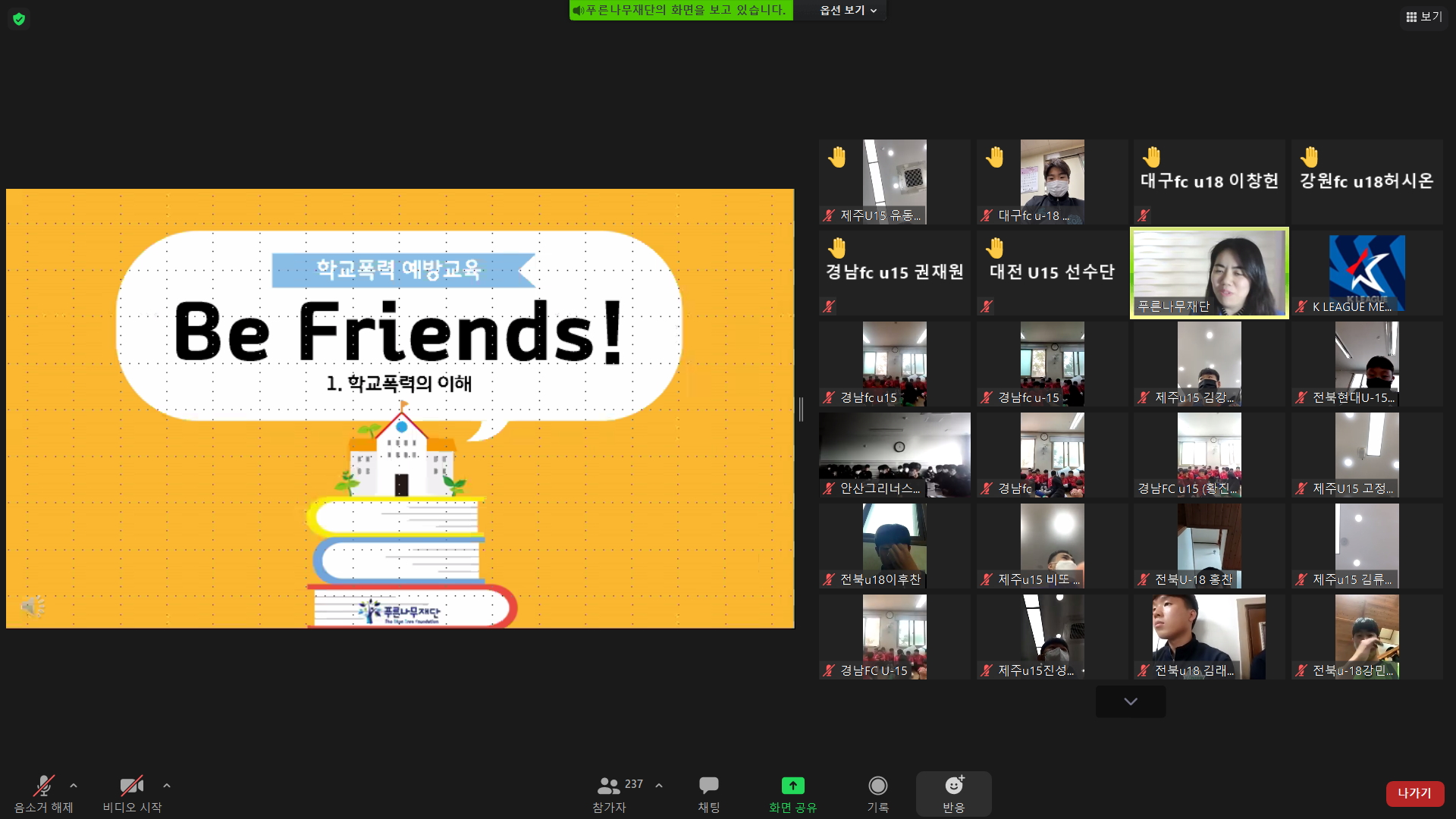Expand video options arrow beside camera
This screenshot has height=819, width=1456.
[167, 786]
